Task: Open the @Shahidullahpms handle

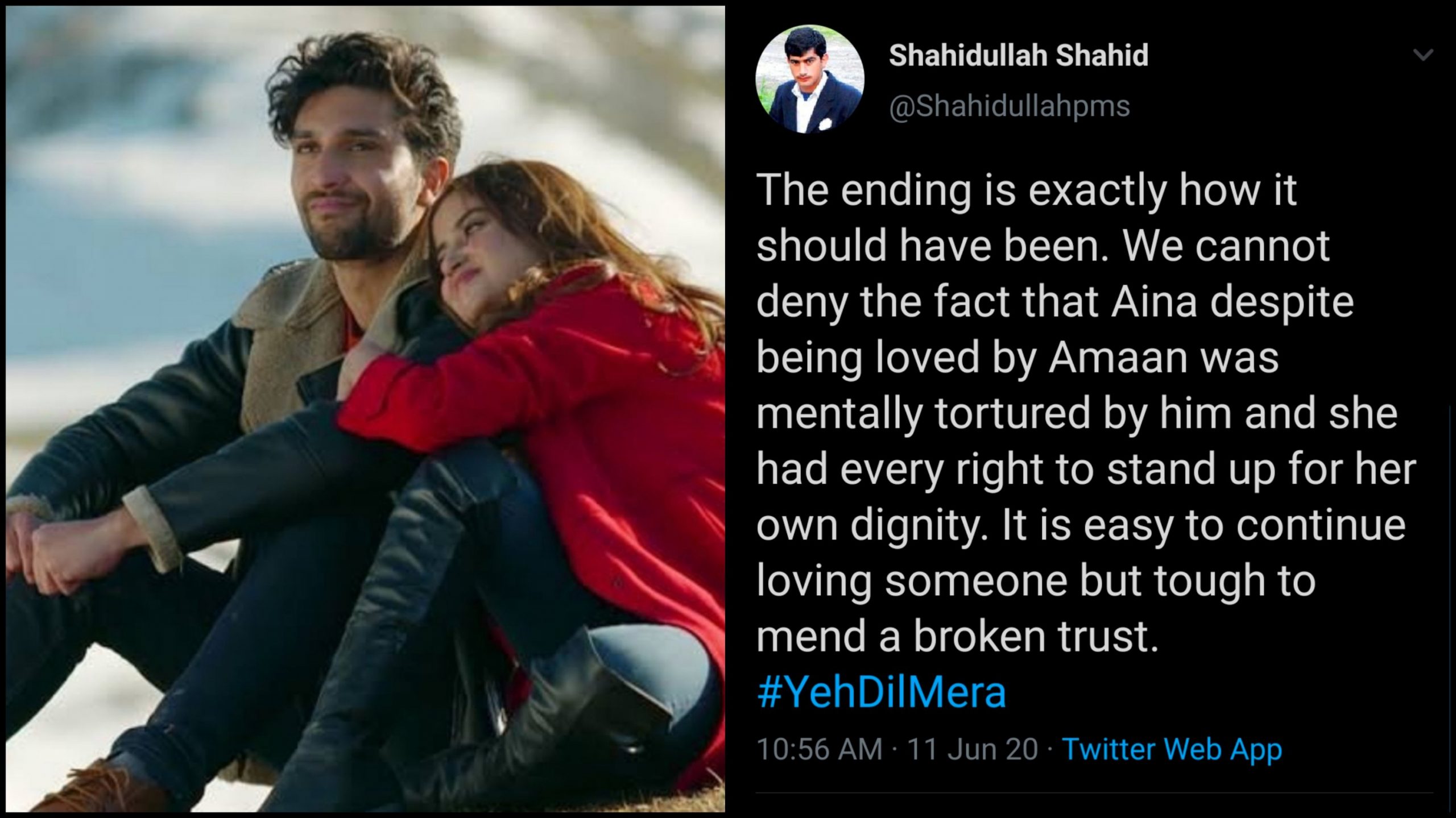Action: pyautogui.click(x=1009, y=106)
